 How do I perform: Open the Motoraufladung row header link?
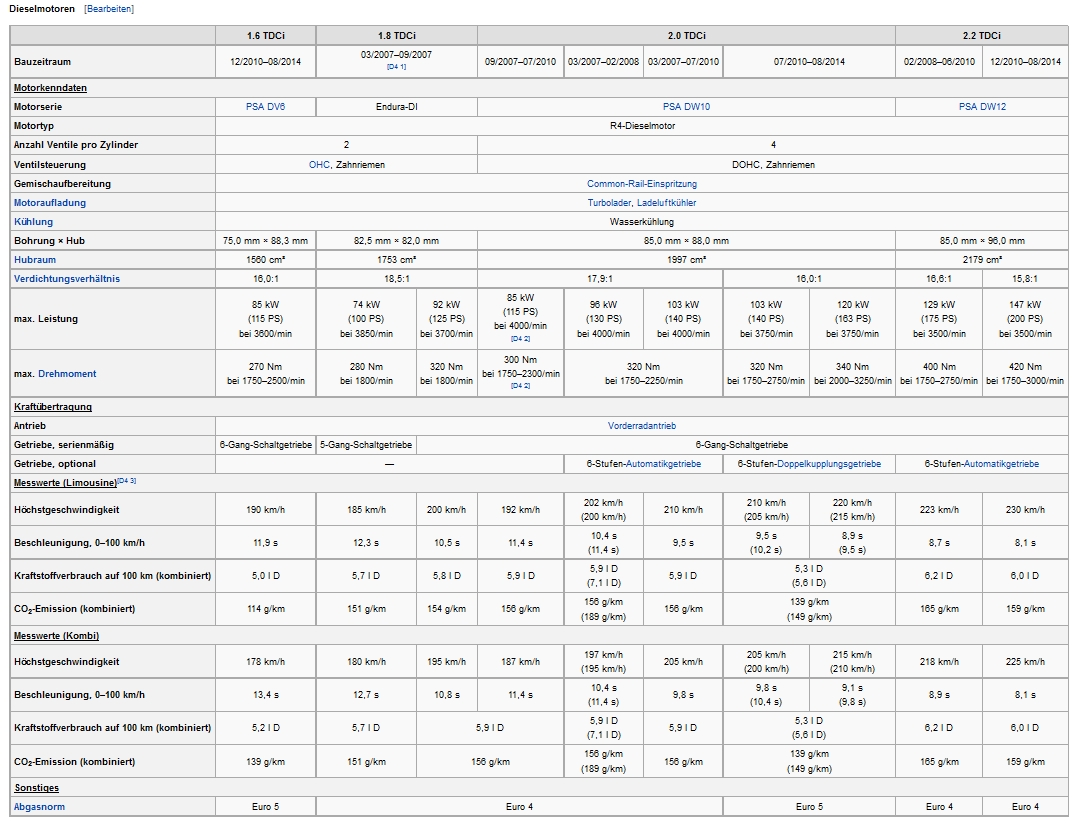(x=49, y=203)
